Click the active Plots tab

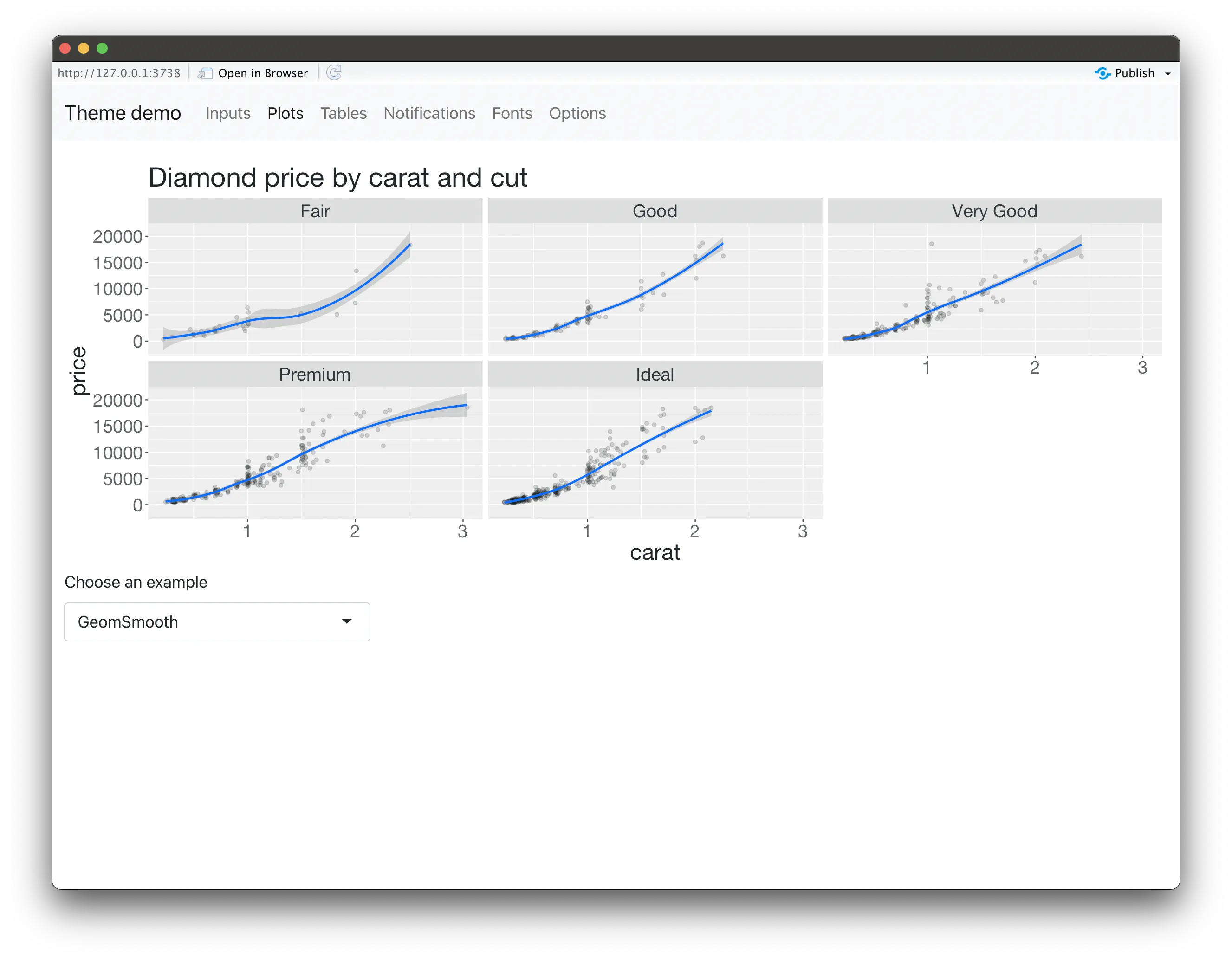pos(285,113)
